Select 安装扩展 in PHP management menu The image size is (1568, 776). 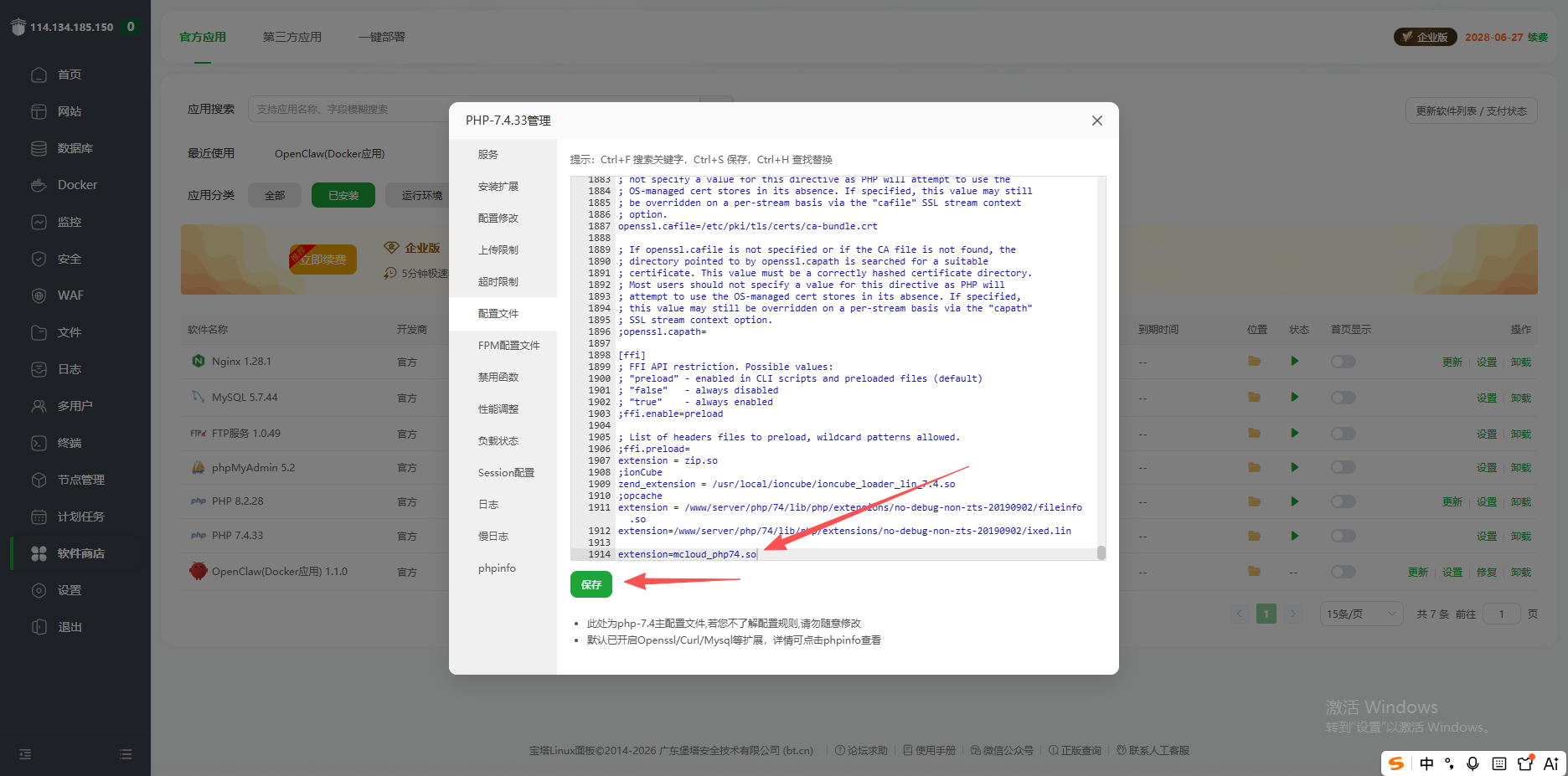[503, 187]
